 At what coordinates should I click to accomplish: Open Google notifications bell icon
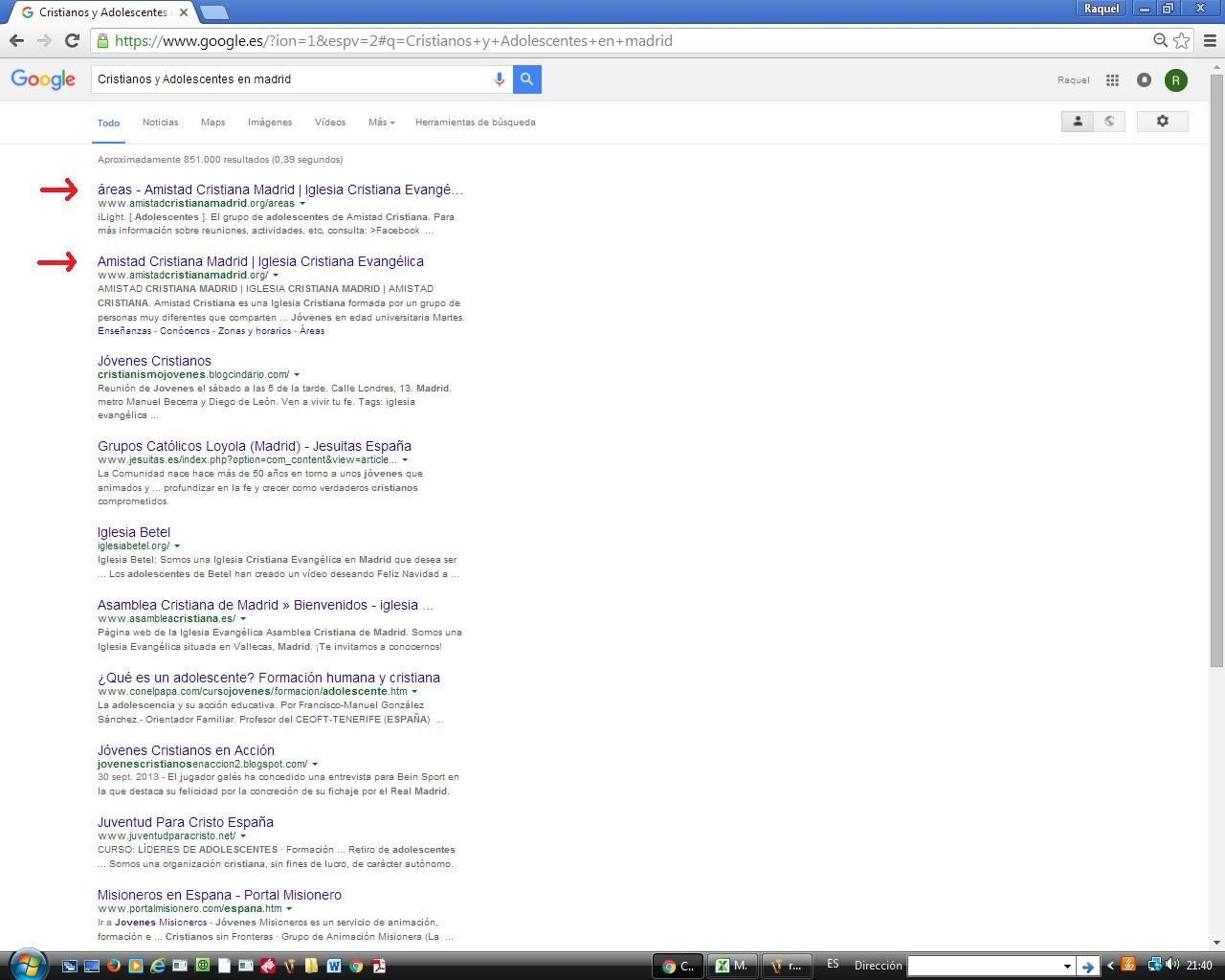(1144, 80)
